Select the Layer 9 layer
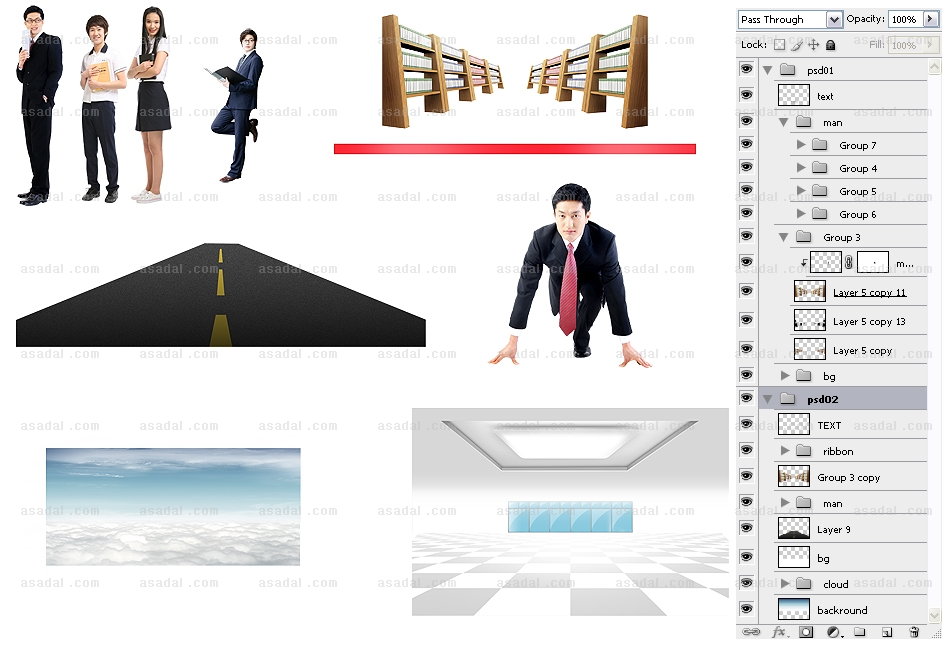This screenshot has width=950, height=647. point(834,529)
